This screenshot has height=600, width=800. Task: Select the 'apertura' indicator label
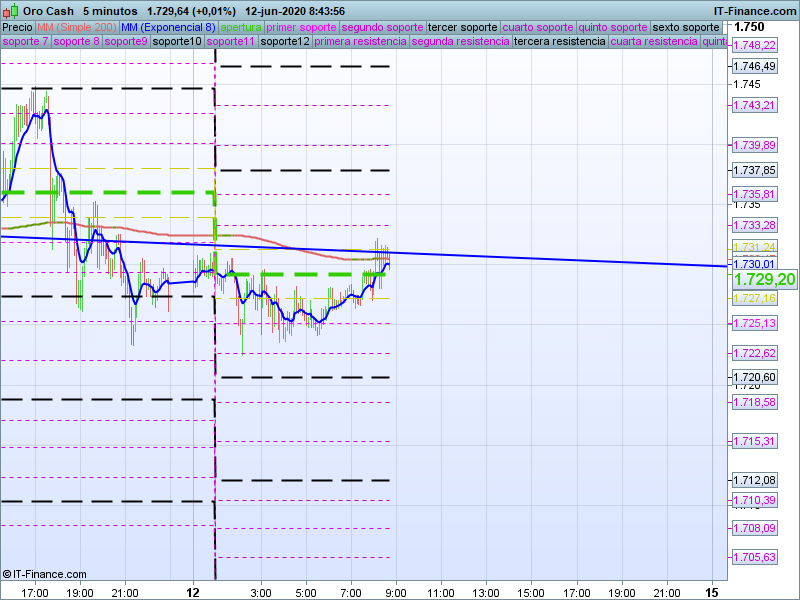(241, 27)
